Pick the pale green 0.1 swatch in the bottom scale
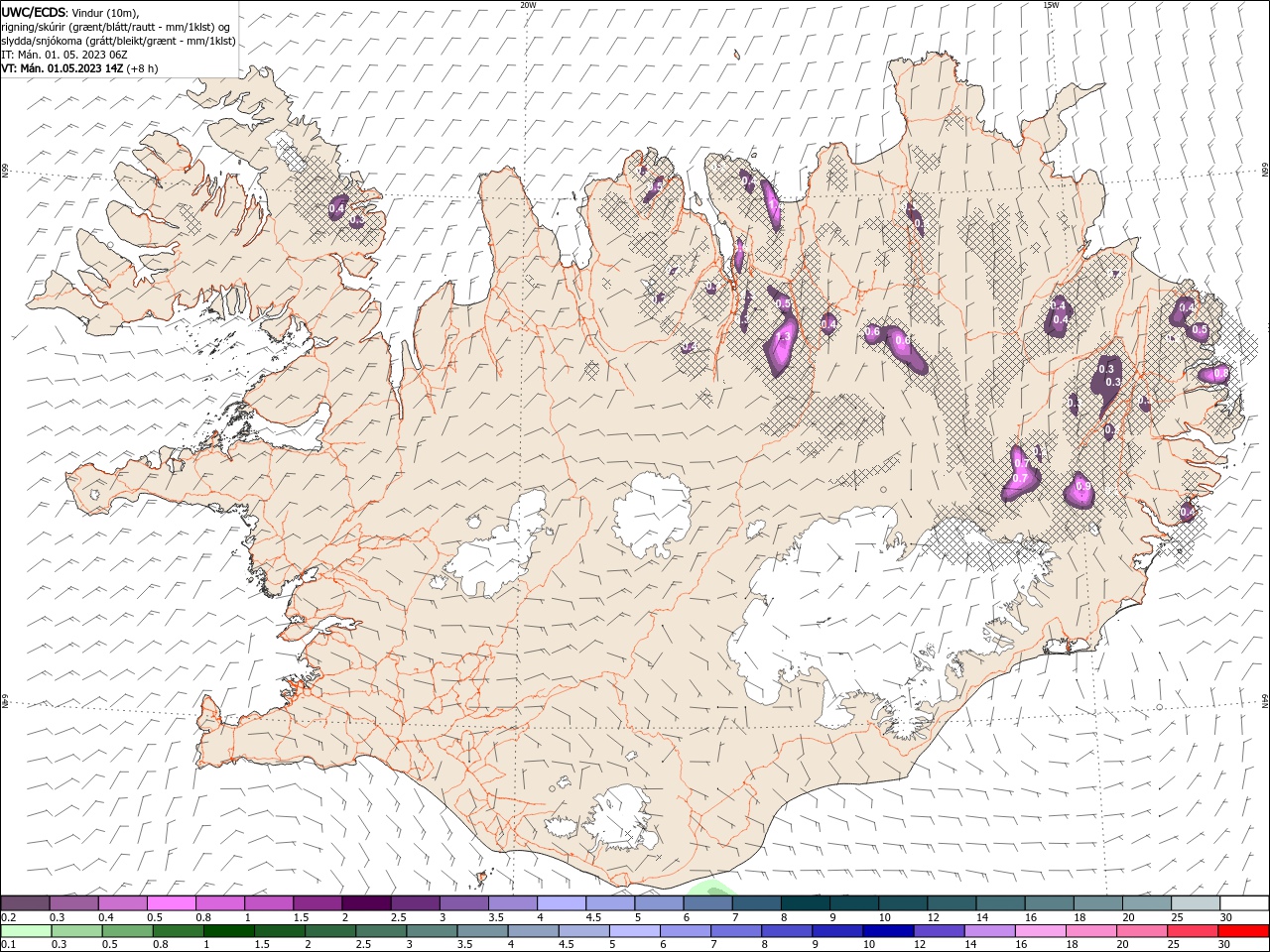The width and height of the screenshot is (1270, 952). point(26,931)
